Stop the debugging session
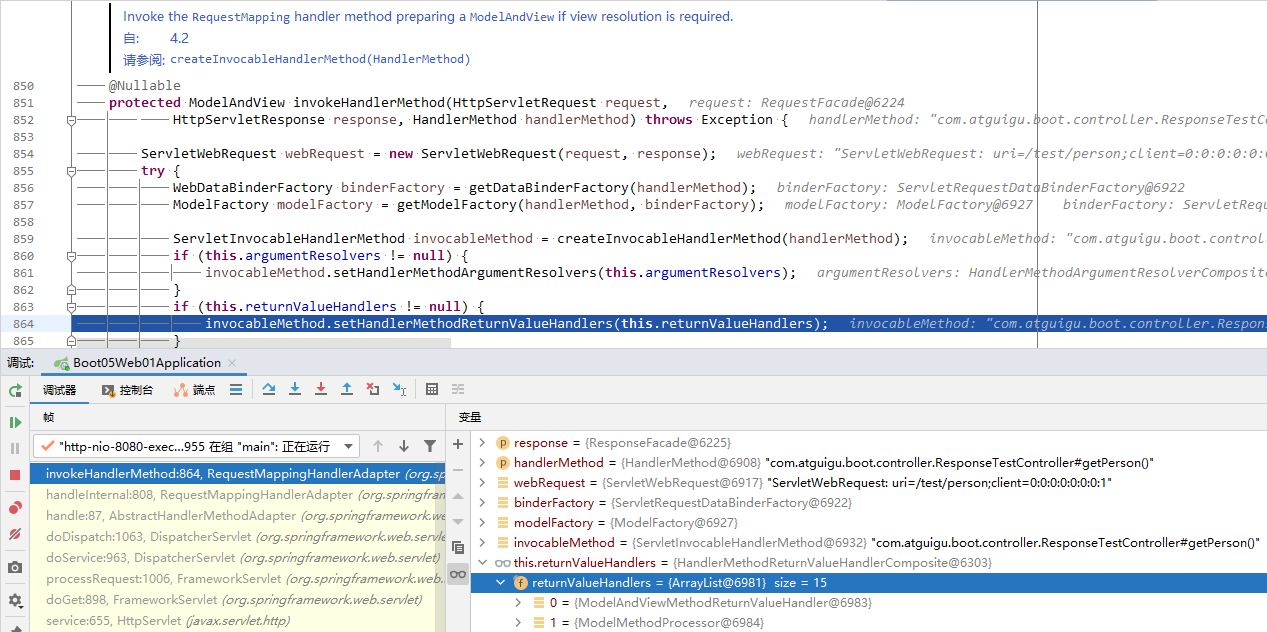 pyautogui.click(x=15, y=475)
